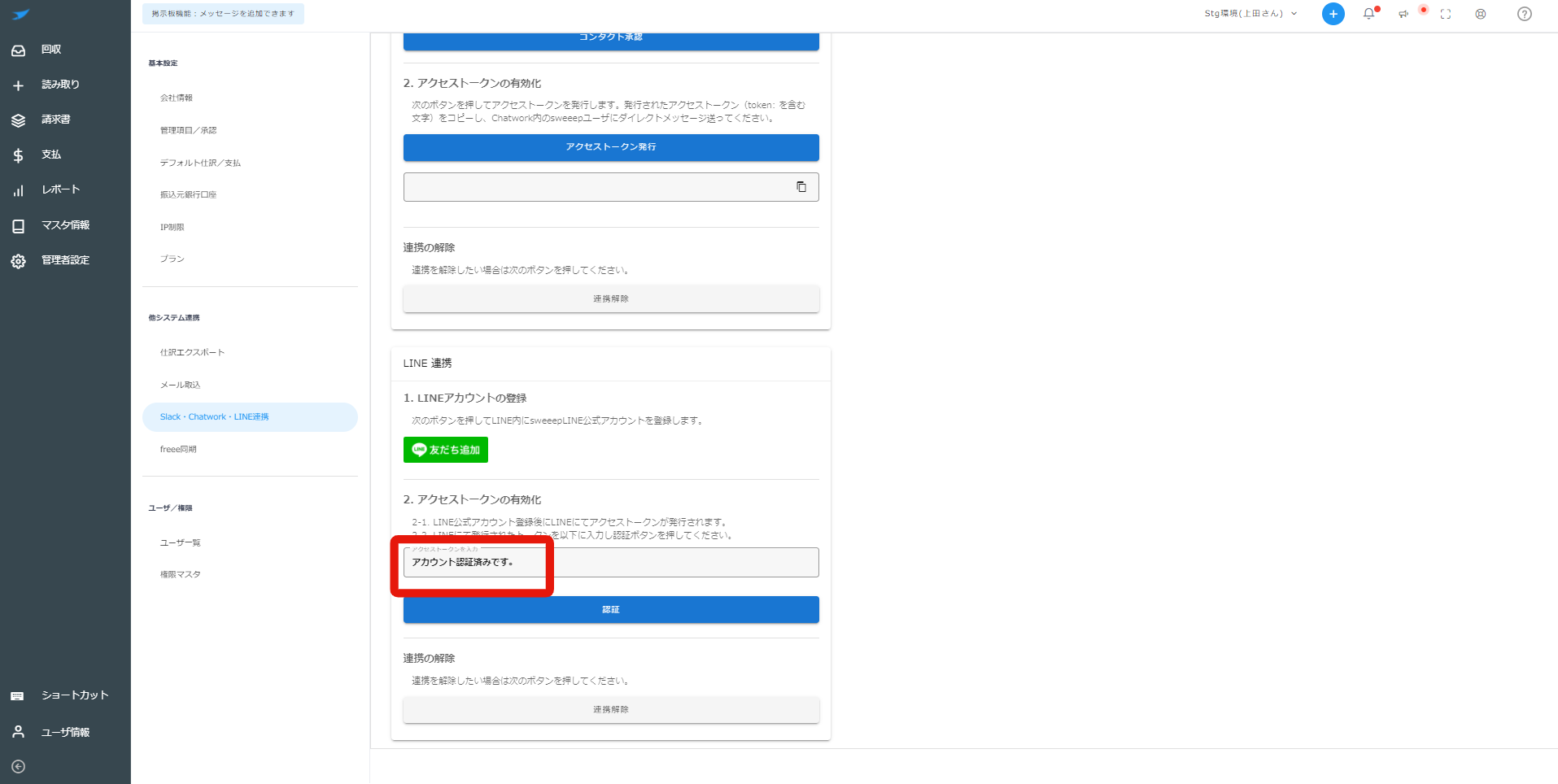Click the dollar icon beside 支払

18,155
